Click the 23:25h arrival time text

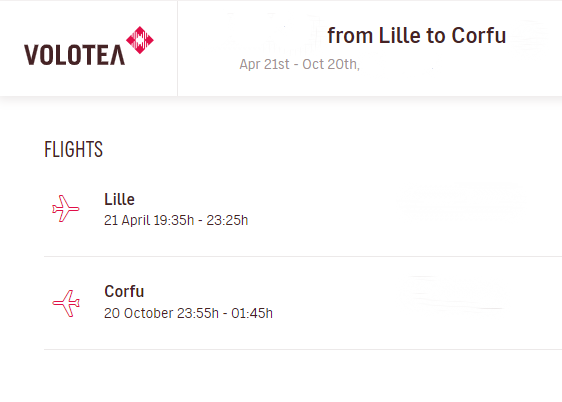[227, 220]
